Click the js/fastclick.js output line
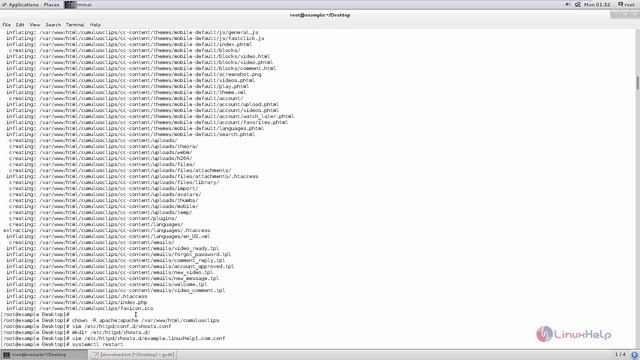The image size is (640, 360). [x=135, y=38]
